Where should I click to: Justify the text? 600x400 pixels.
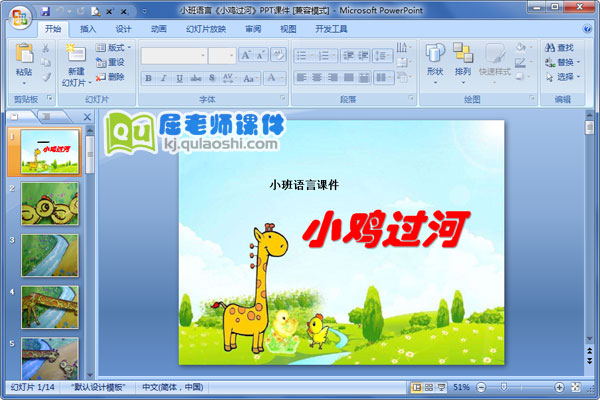(x=348, y=78)
